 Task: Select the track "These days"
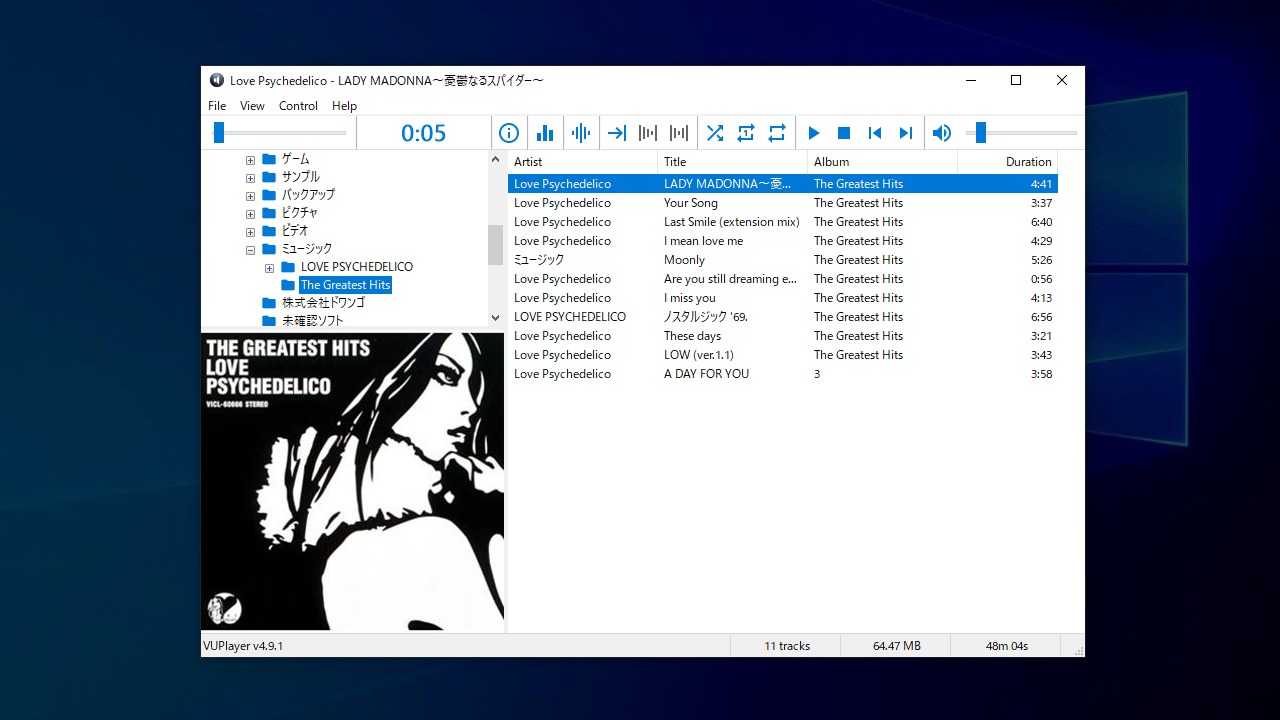click(782, 336)
